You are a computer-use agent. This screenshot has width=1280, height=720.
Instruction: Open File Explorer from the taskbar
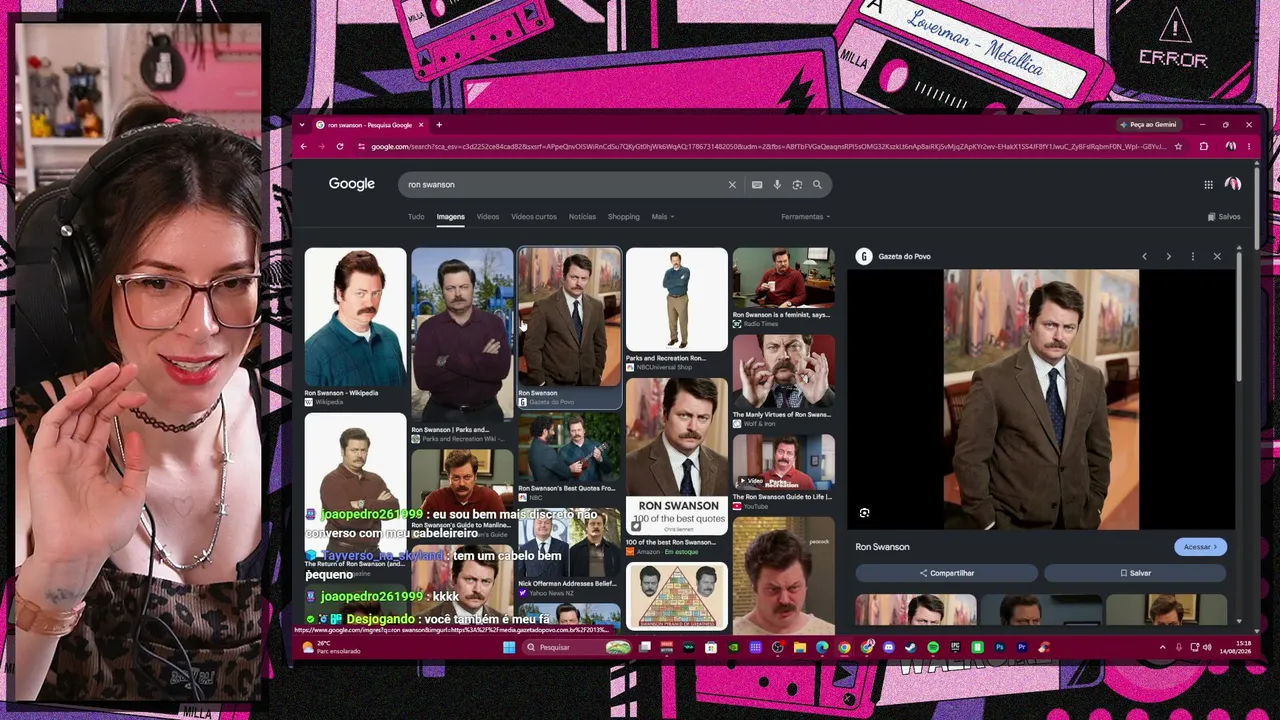pos(800,647)
